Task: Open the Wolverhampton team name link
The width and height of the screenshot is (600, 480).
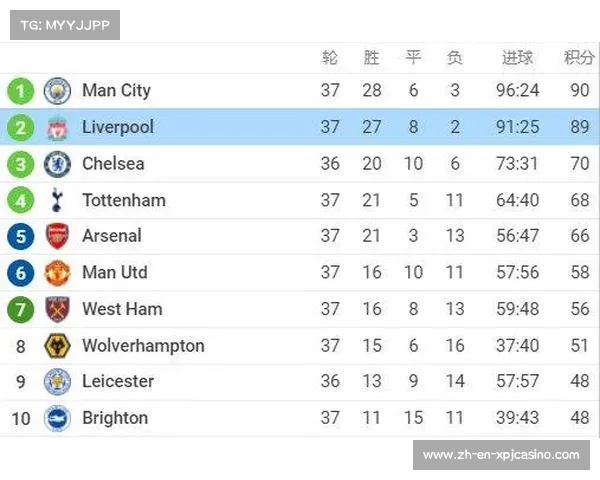Action: click(x=143, y=346)
